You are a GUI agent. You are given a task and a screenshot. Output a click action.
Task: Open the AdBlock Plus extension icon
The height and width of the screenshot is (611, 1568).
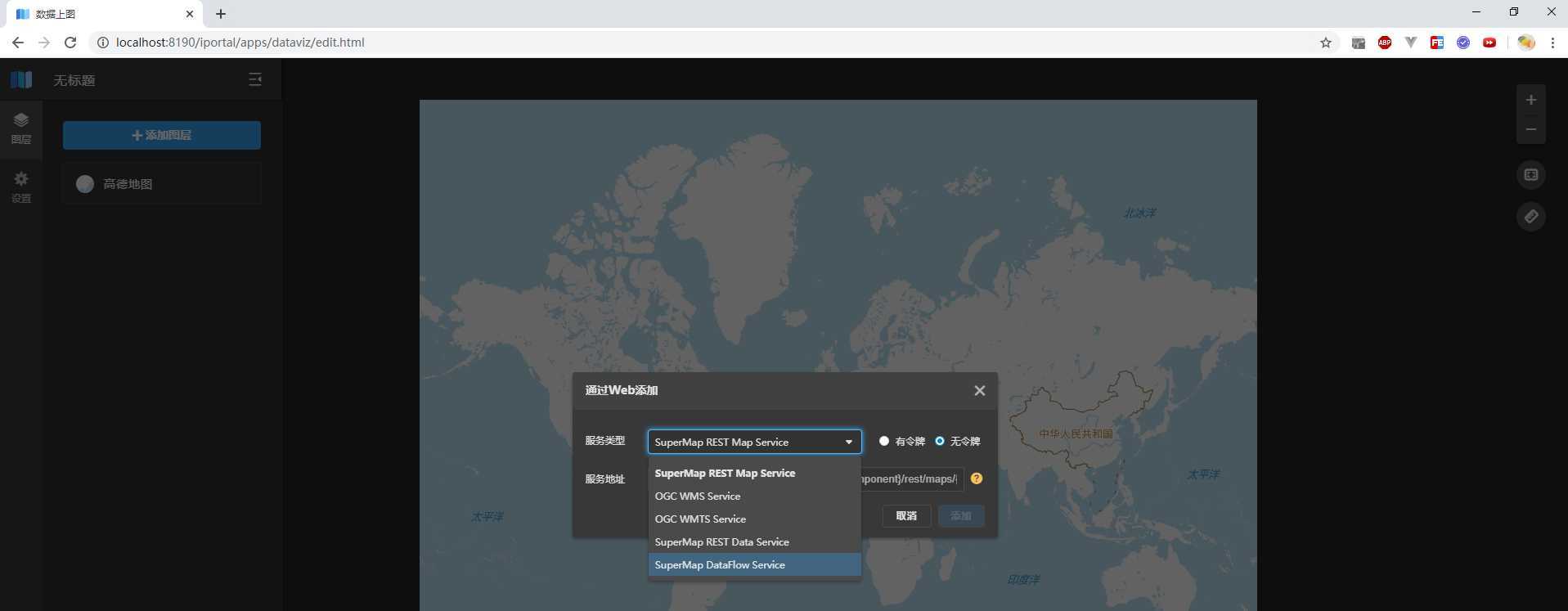click(1385, 43)
